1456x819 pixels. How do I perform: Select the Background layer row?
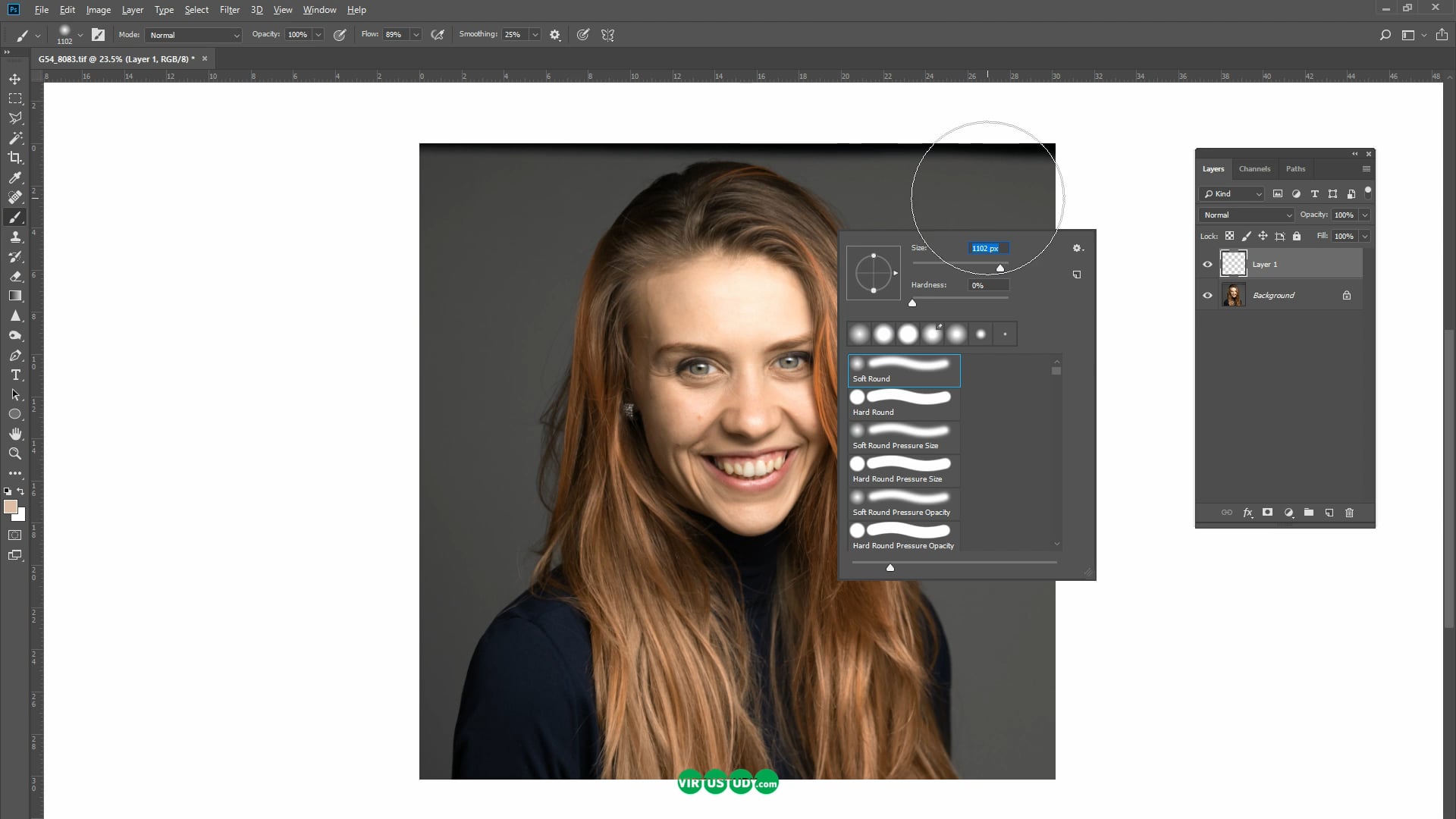[1291, 296]
